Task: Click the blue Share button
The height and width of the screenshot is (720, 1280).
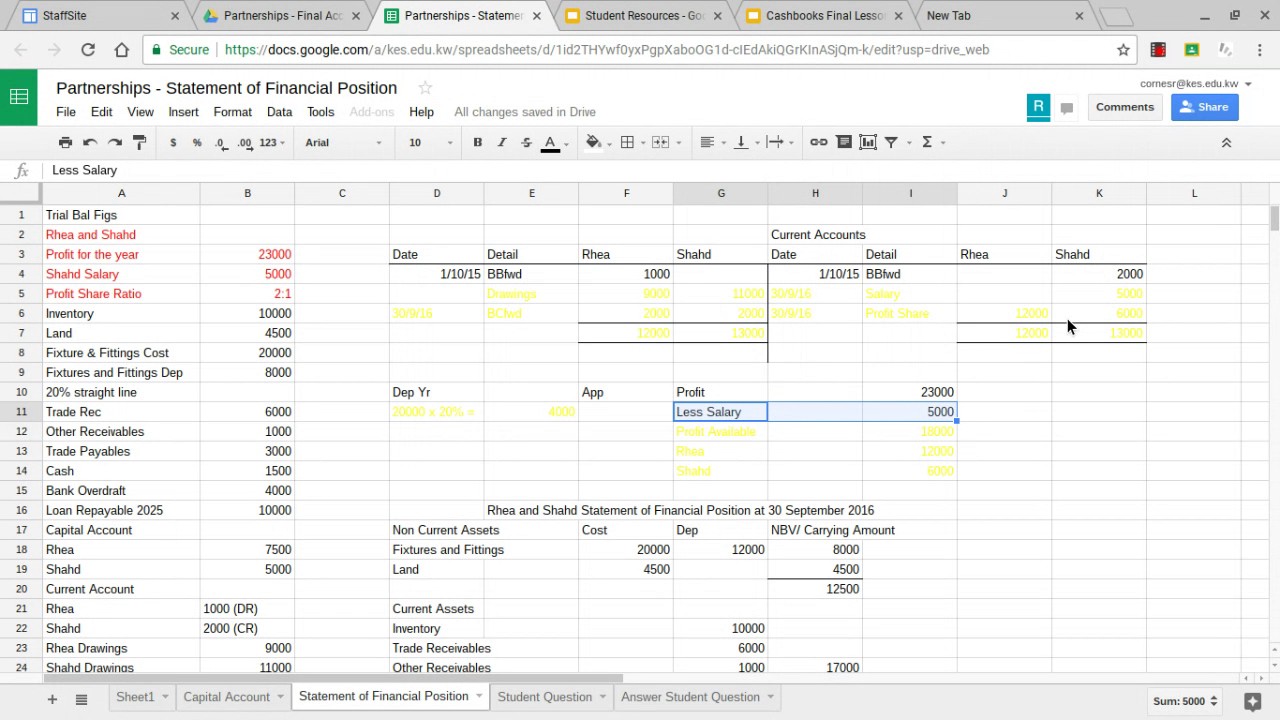Action: tap(1204, 107)
